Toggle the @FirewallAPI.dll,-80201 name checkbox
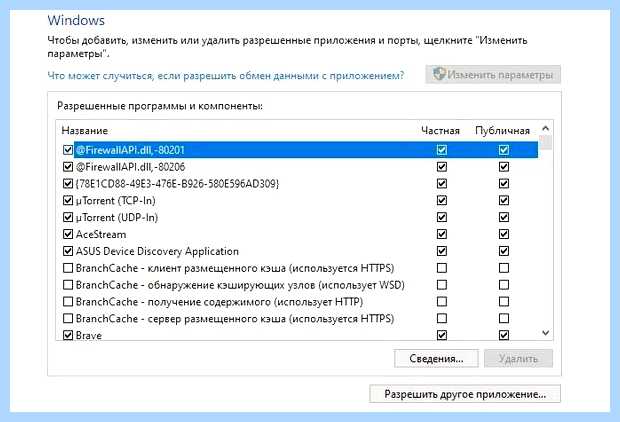Screen dimensions: 620x422 coord(68,150)
